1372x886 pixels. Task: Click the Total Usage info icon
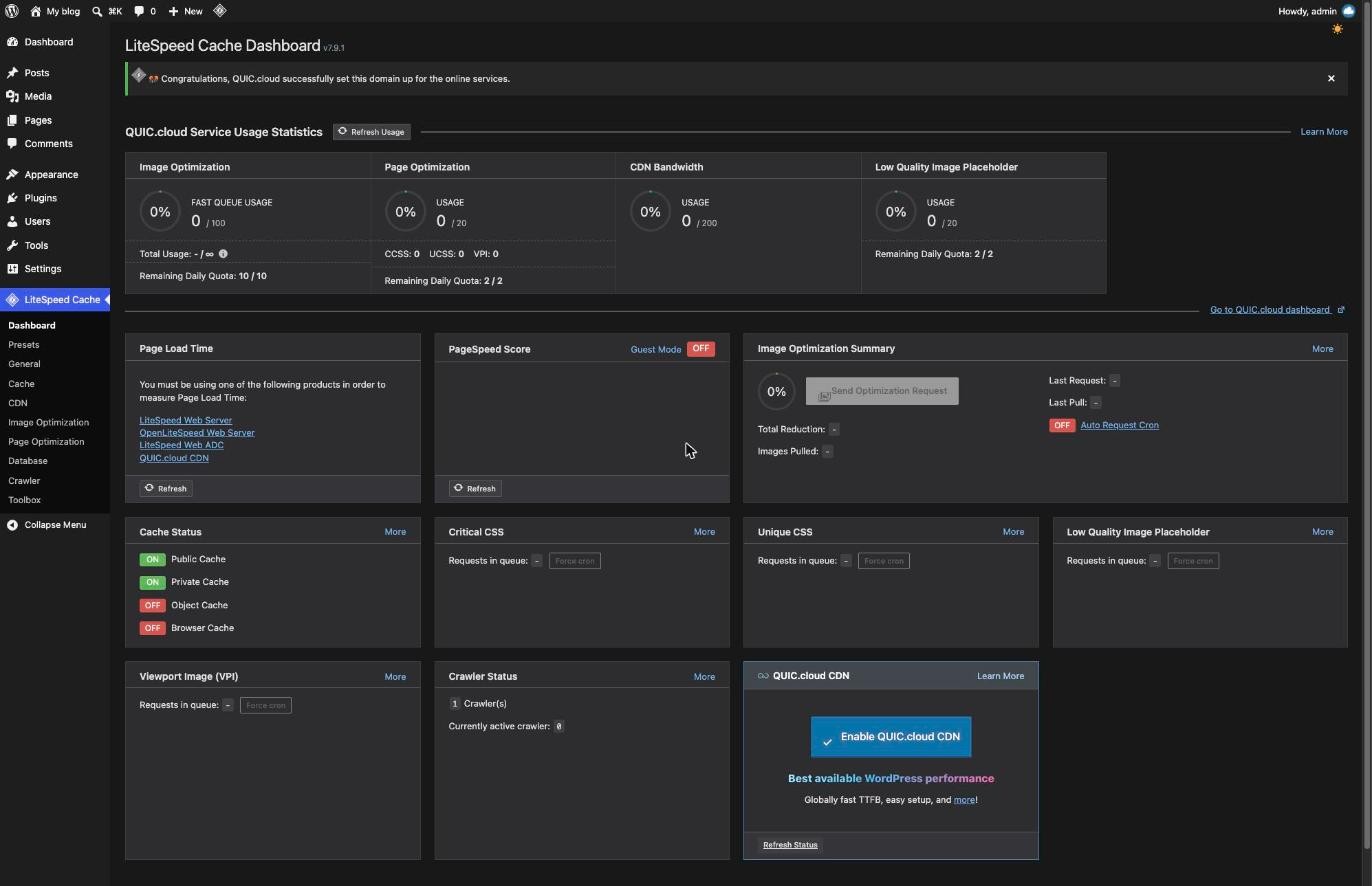point(223,254)
